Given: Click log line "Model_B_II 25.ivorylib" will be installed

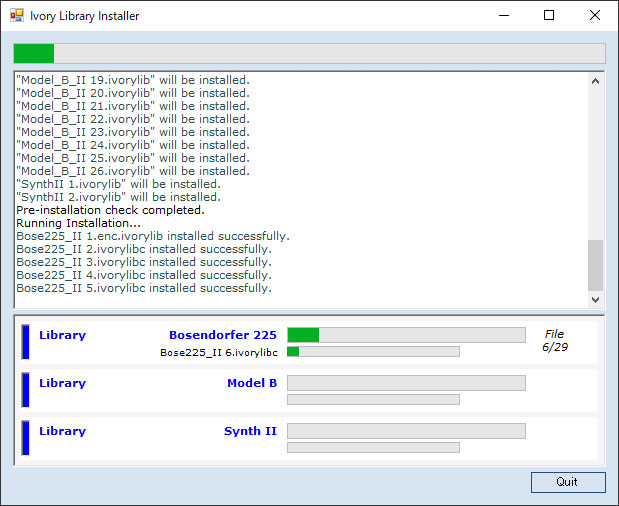Looking at the screenshot, I should point(133,158).
